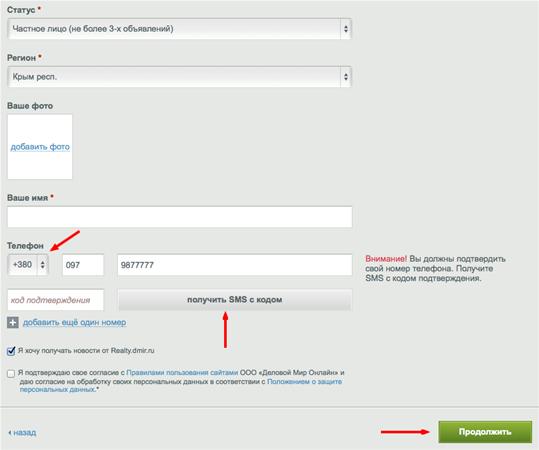The height and width of the screenshot is (450, 539).
Task: Click the Ваше имя input field
Action: click(x=180, y=217)
